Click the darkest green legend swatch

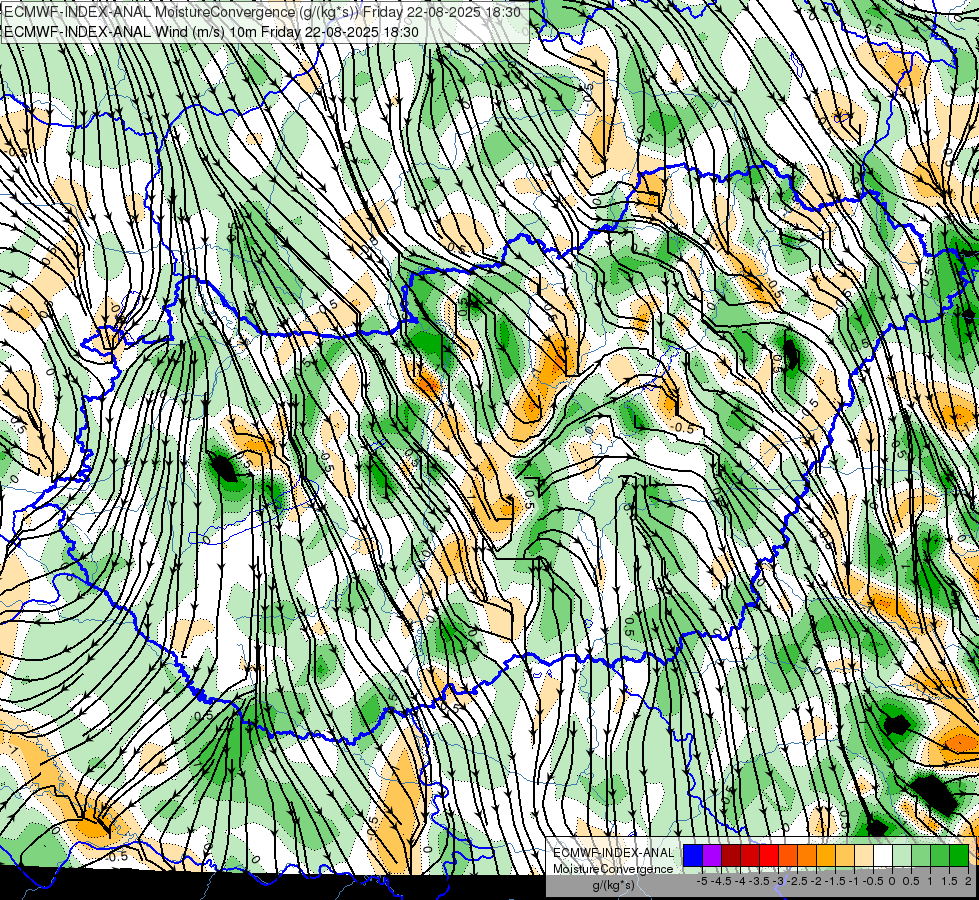tap(959, 855)
